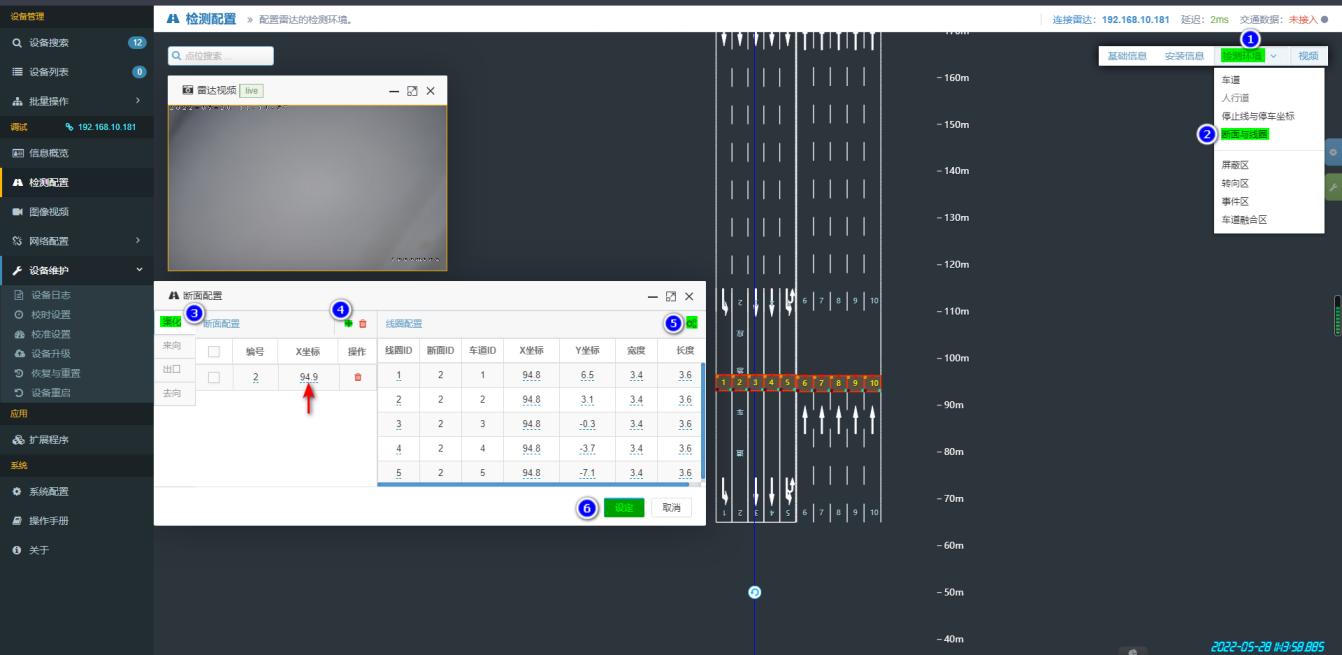The image size is (1342, 655).
Task: Expand the 批量操作 sidebar submenu
Action: click(x=138, y=101)
